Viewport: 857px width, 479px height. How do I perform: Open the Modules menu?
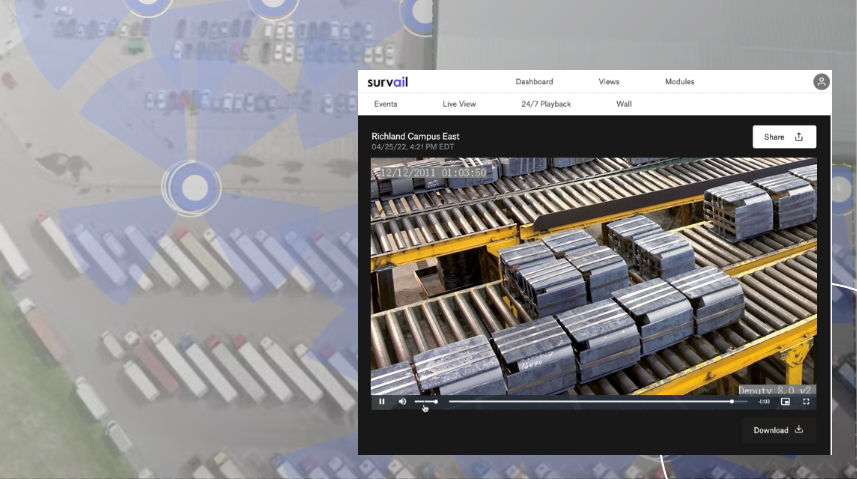tap(679, 82)
